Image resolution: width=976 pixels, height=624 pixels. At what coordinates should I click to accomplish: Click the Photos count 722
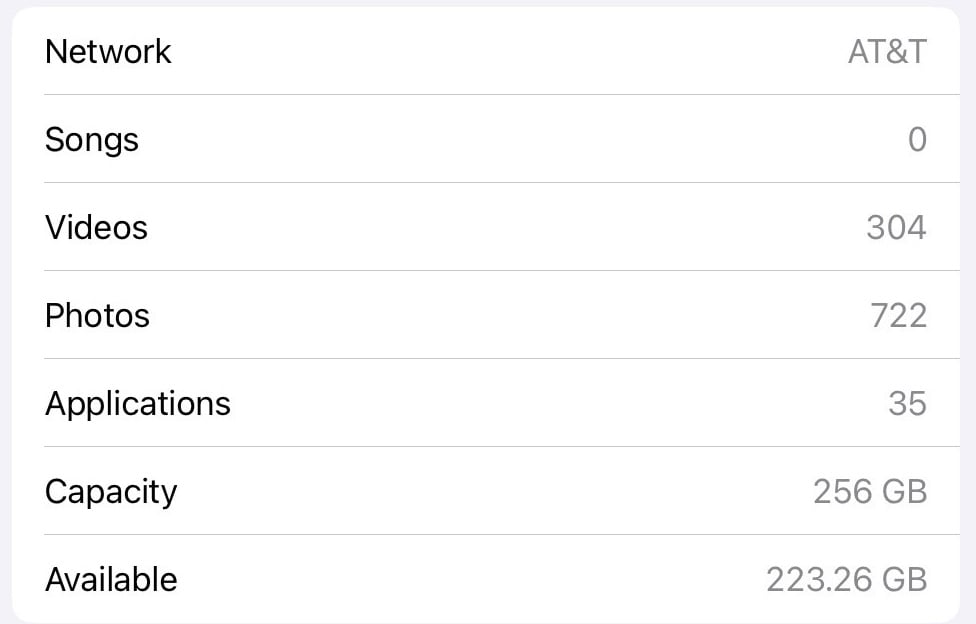click(x=898, y=316)
